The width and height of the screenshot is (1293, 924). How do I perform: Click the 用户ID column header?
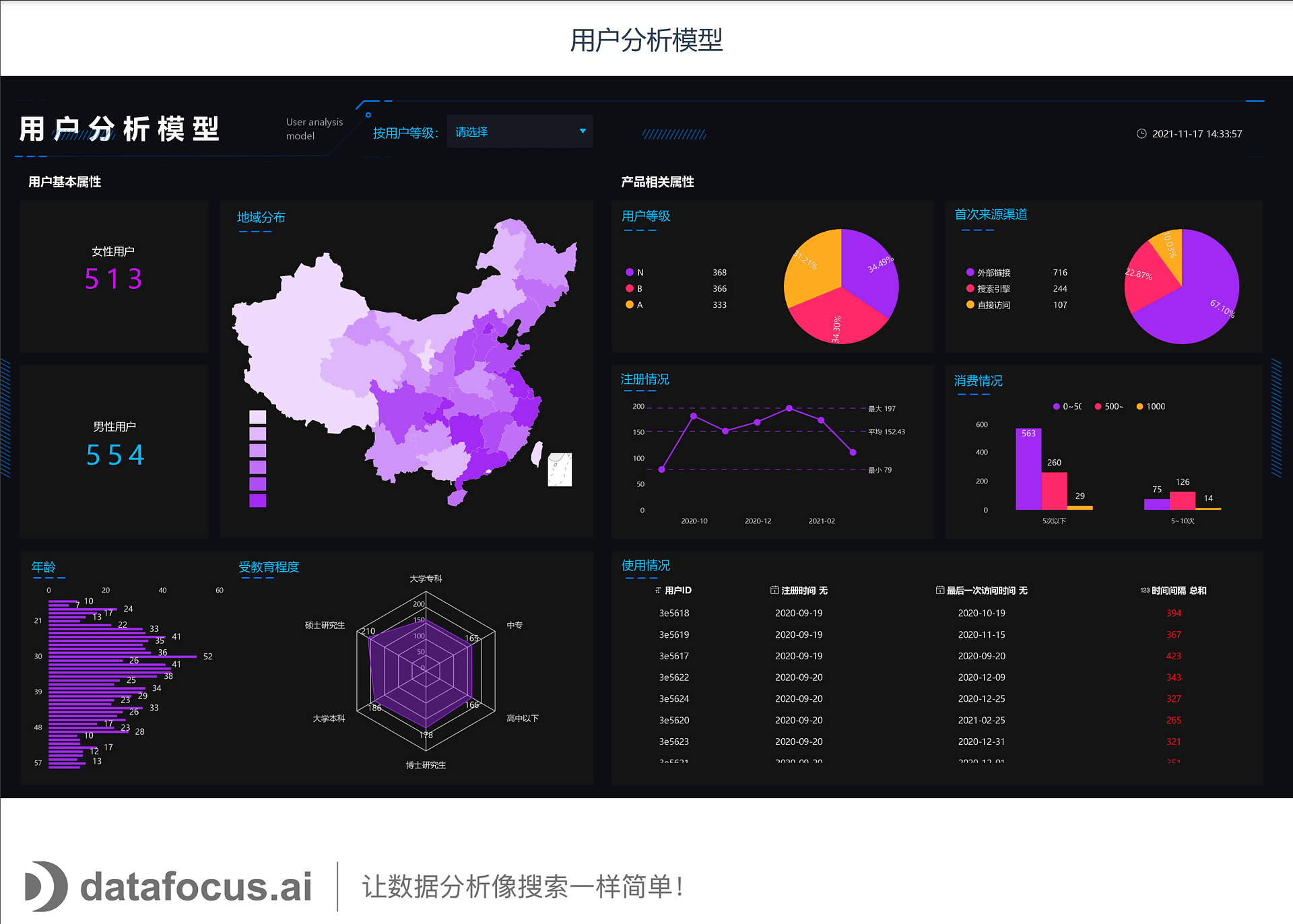pyautogui.click(x=677, y=591)
